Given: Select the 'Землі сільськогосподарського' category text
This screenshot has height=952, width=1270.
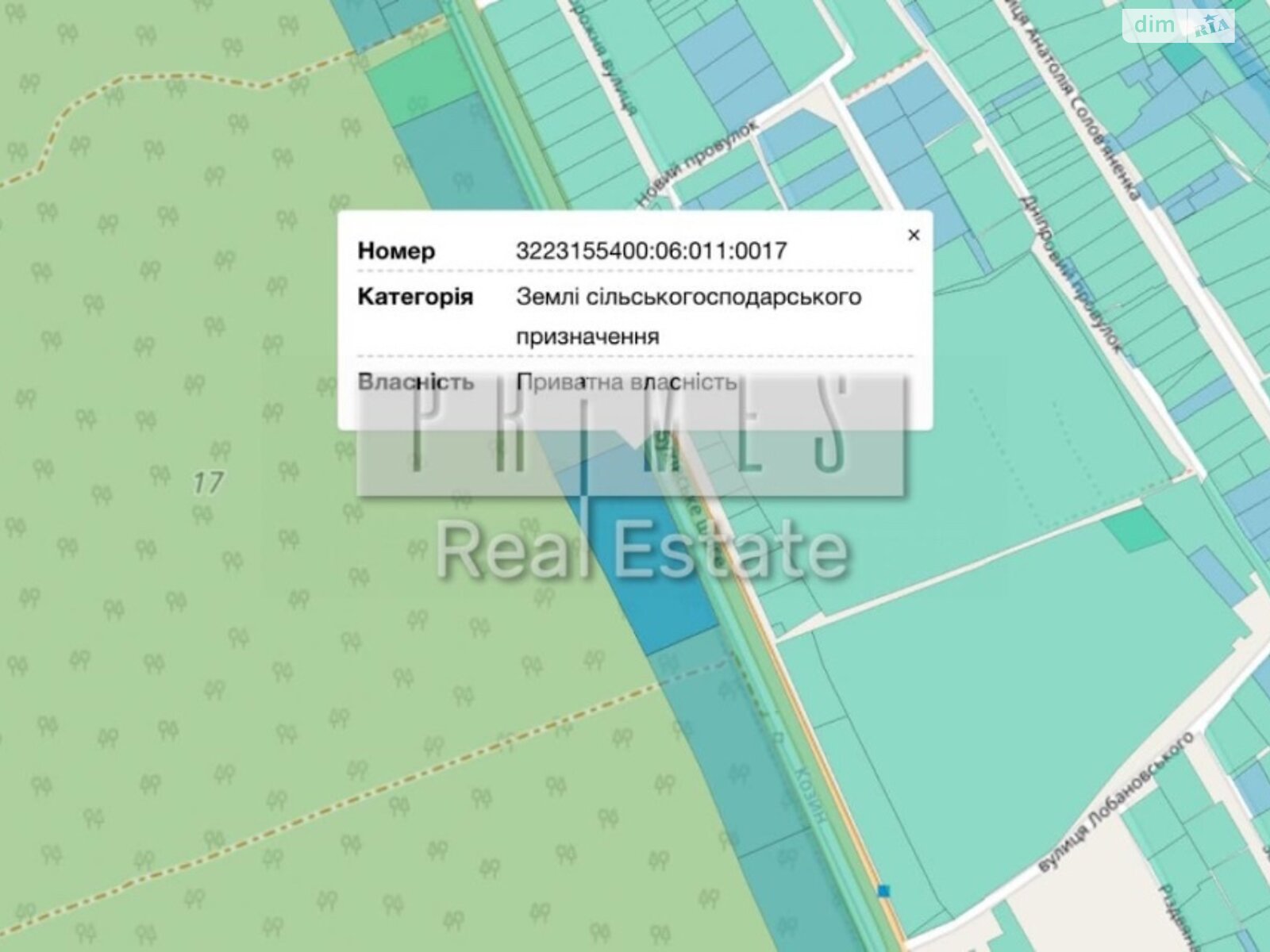Looking at the screenshot, I should [x=689, y=297].
